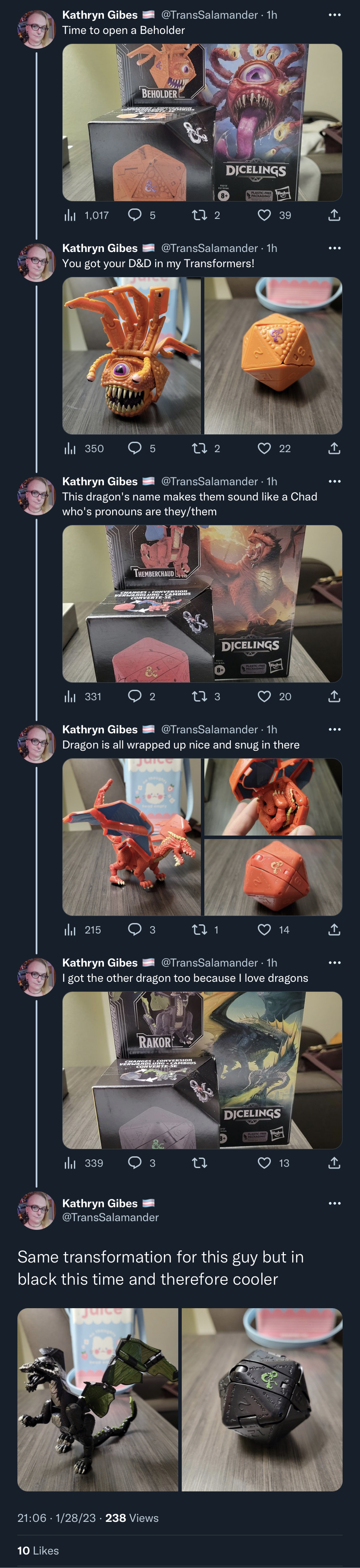This screenshot has width=360, height=1568.
Task: Open the three-dot menu on final tweet
Action: 334,1203
